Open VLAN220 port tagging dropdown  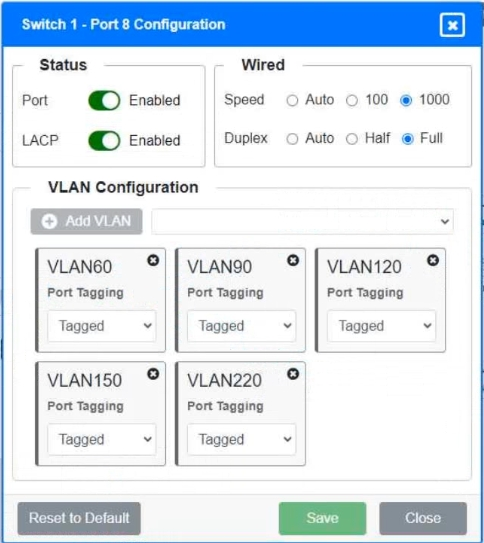point(242,439)
